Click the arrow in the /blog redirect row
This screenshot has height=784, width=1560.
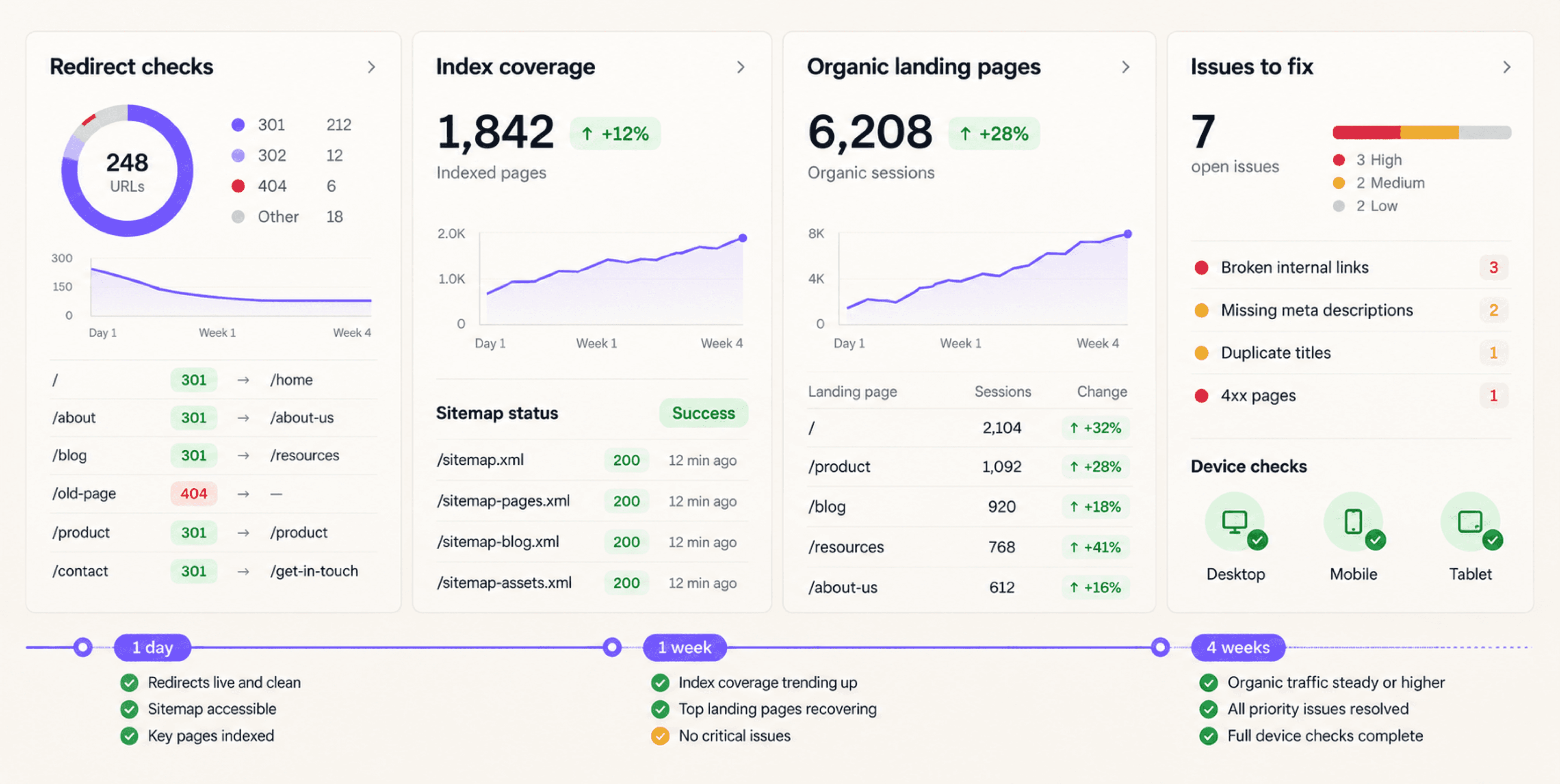point(243,455)
